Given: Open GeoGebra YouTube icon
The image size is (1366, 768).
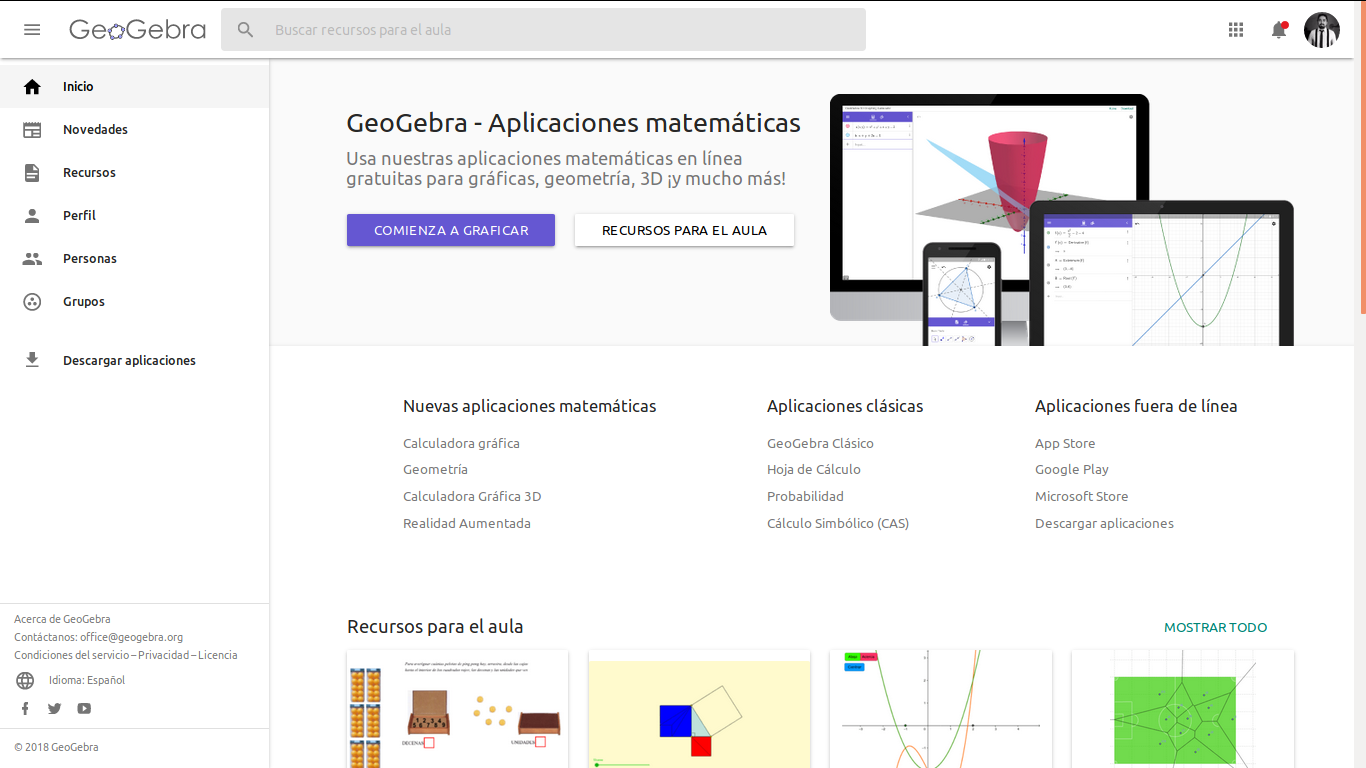Looking at the screenshot, I should click(x=84, y=708).
